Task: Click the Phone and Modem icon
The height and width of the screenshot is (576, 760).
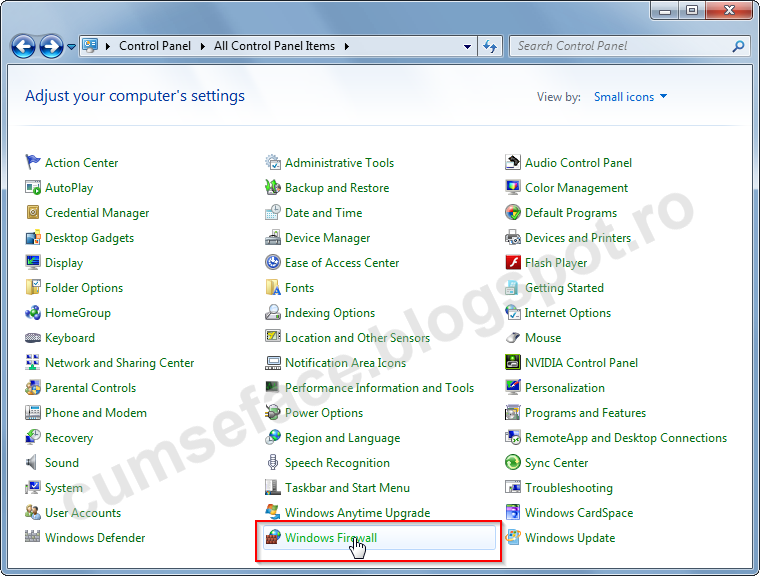Action: (32, 413)
